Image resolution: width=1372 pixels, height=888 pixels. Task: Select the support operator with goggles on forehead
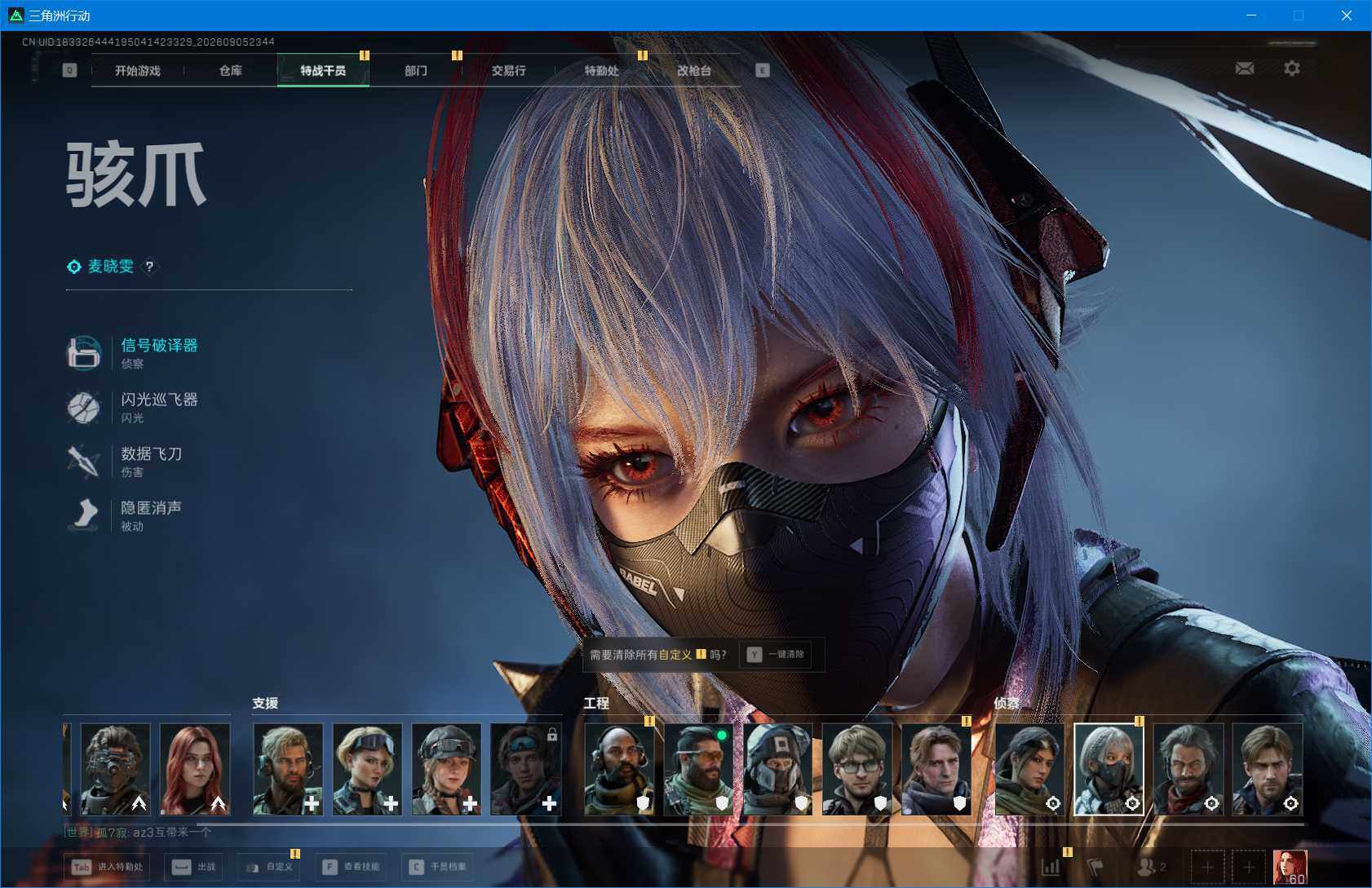pos(367,769)
